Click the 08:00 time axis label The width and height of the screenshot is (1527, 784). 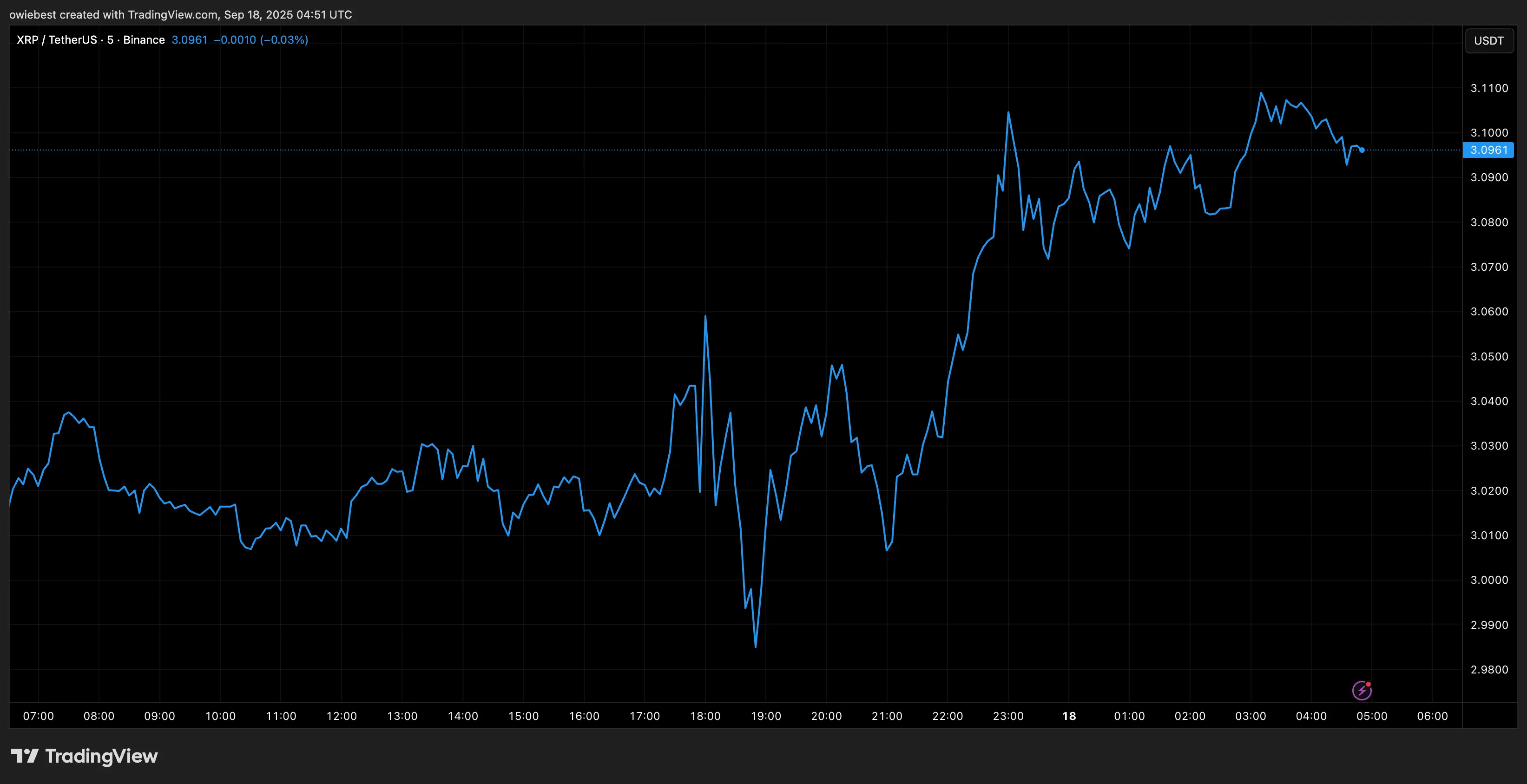(99, 716)
